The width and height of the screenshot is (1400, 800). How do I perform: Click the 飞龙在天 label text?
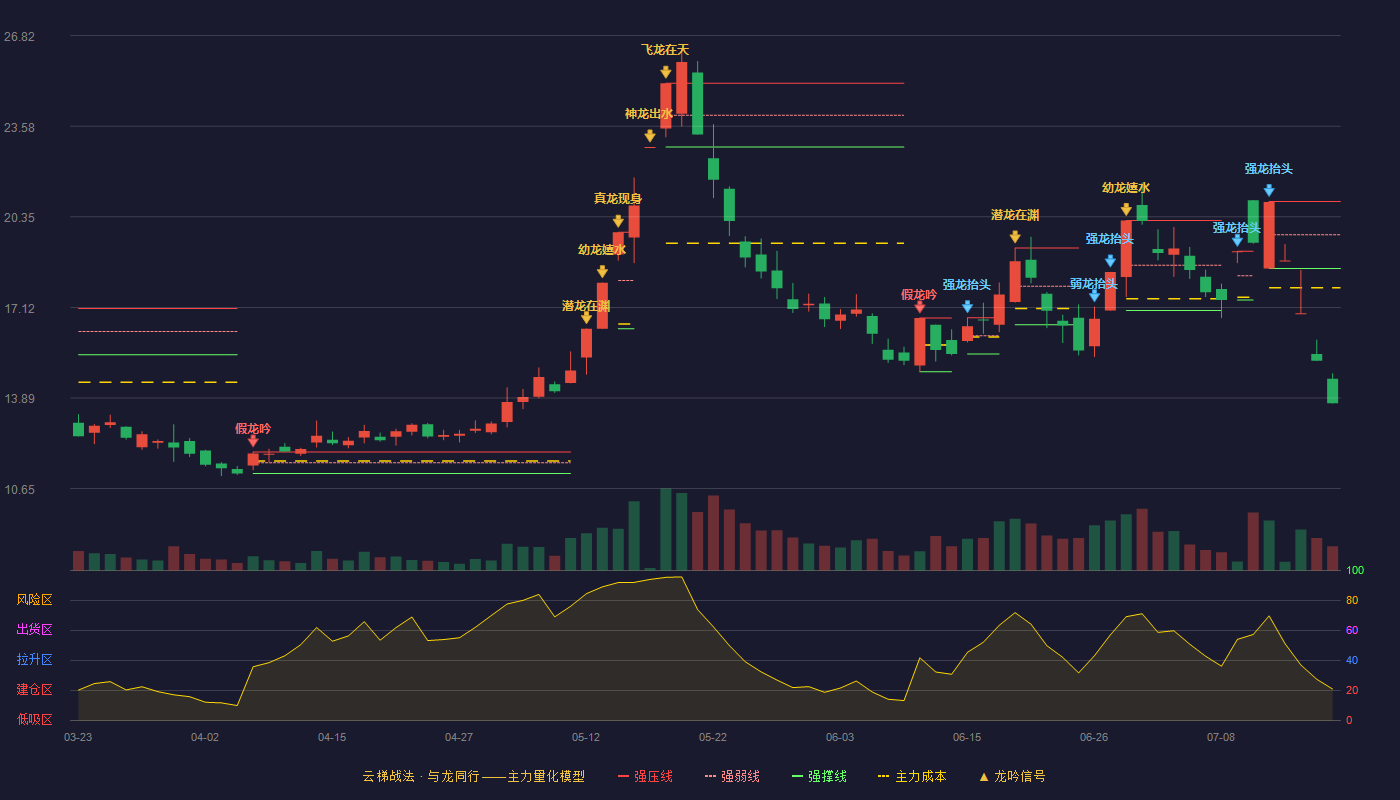click(665, 50)
